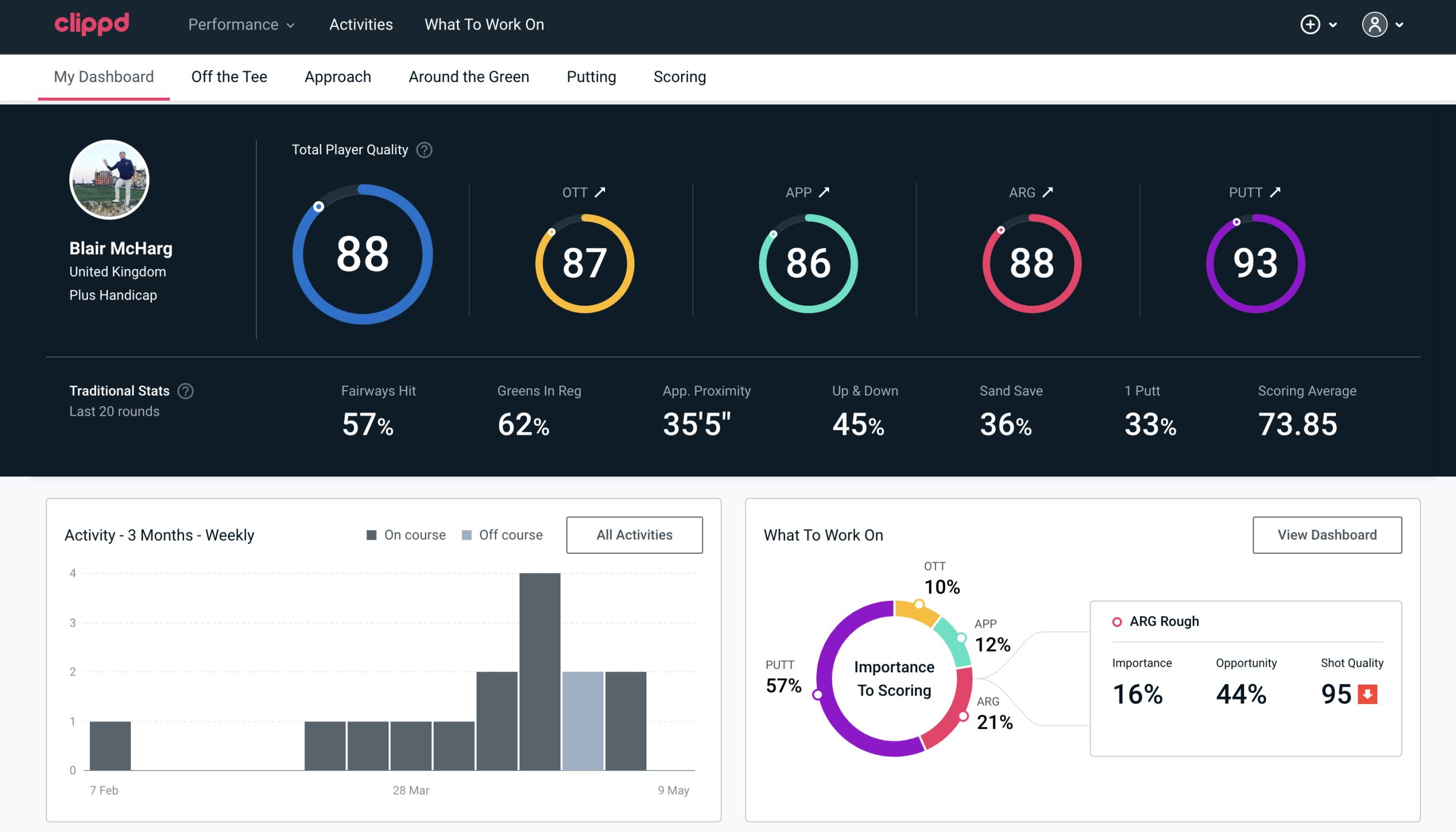Click the user account profile icon
The image size is (1456, 832).
[1375, 24]
